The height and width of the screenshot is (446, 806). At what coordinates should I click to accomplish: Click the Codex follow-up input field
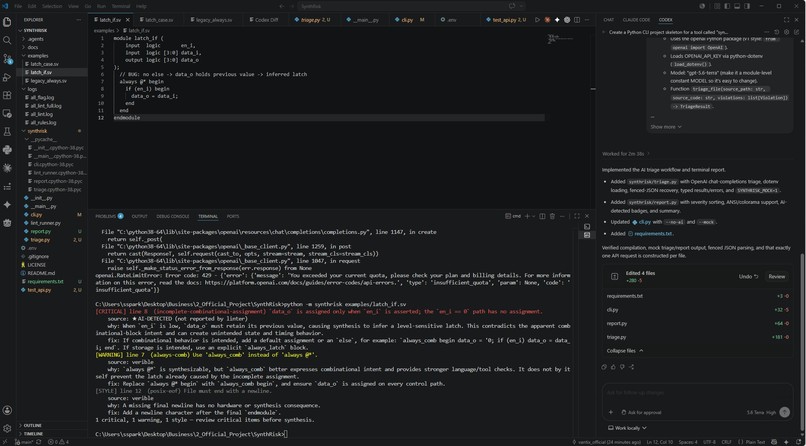(697, 393)
